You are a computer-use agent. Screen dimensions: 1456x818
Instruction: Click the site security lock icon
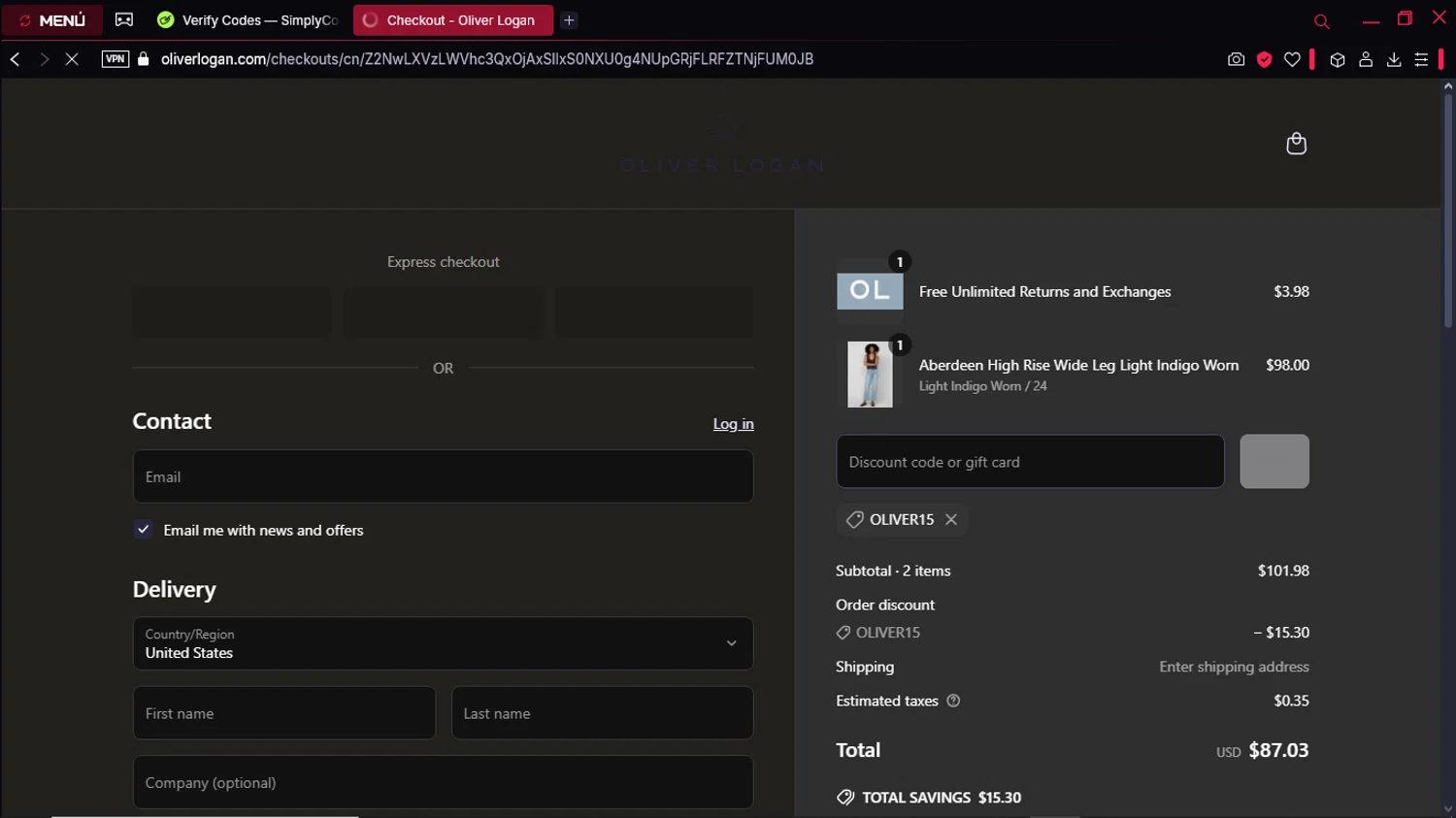point(144,59)
